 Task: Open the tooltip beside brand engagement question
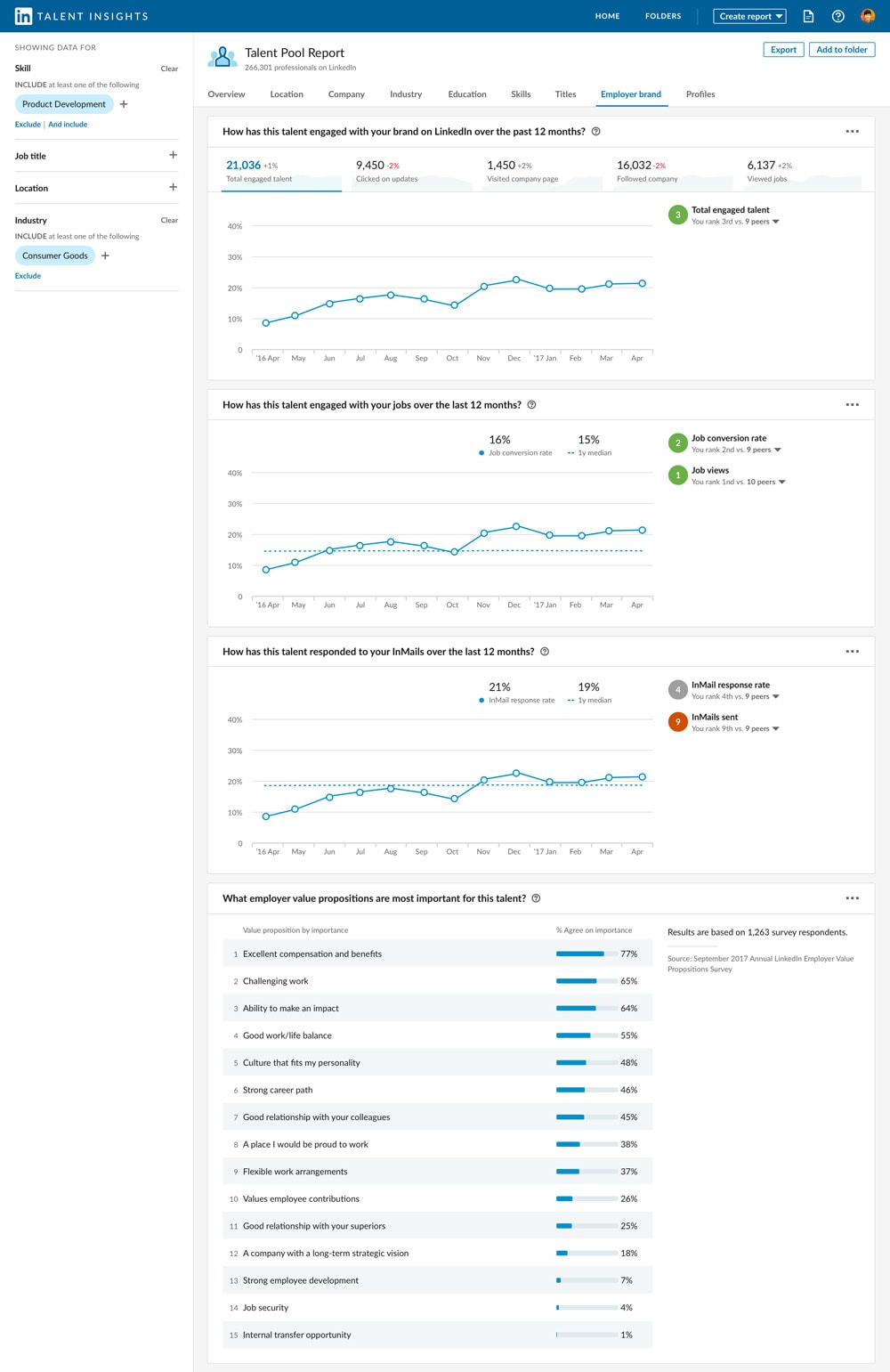pos(598,132)
